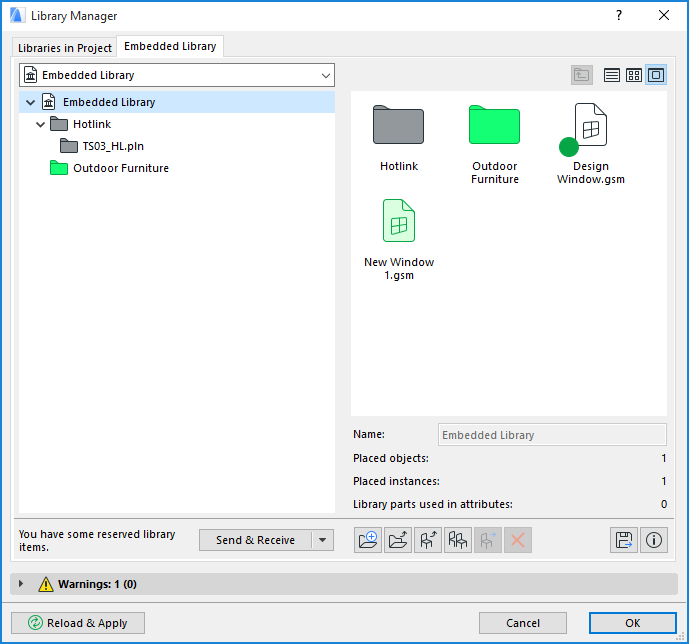Image resolution: width=689 pixels, height=644 pixels.
Task: Click Send & Receive button
Action: (255, 540)
